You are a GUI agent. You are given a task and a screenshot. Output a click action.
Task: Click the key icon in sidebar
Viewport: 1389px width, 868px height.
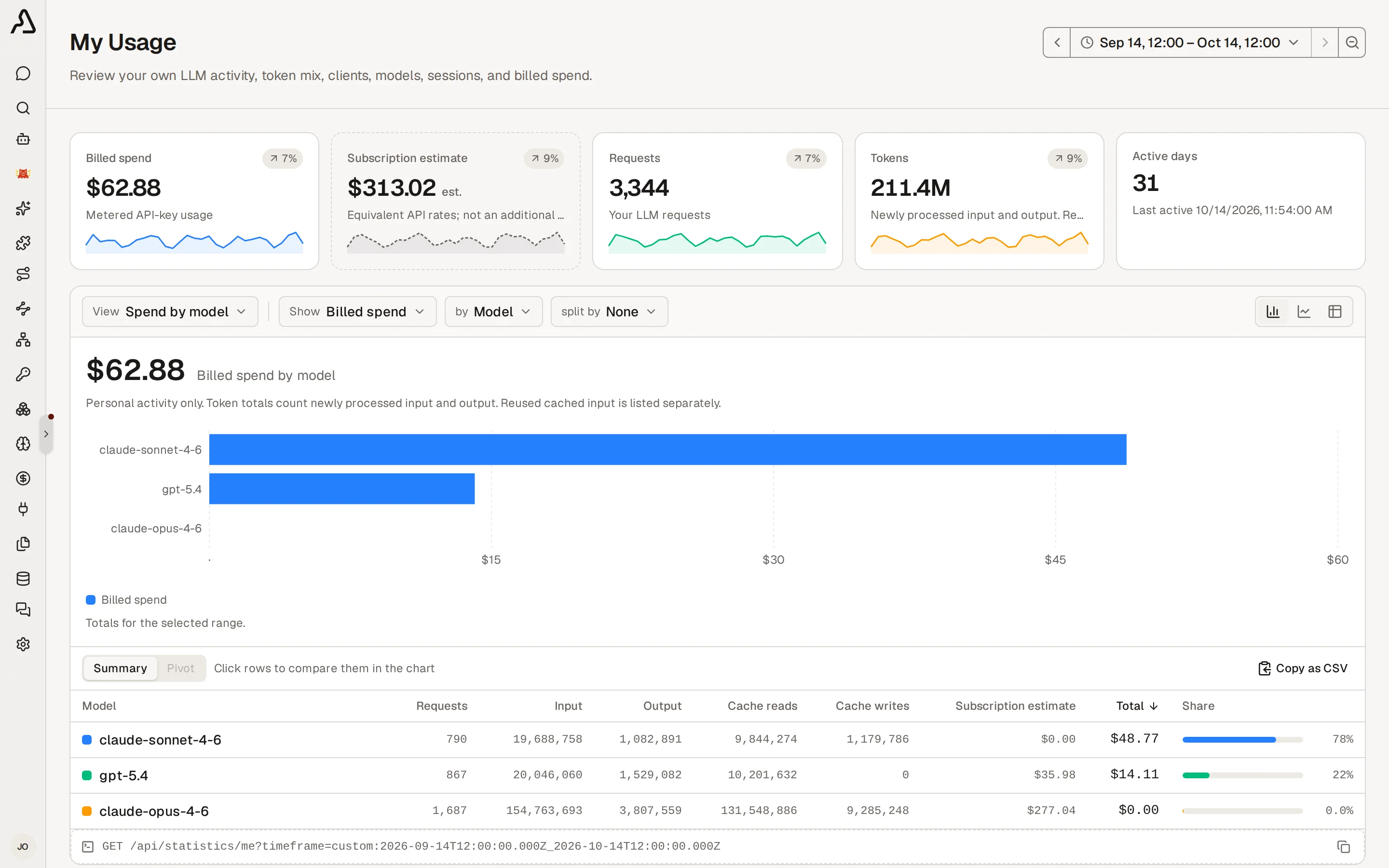click(x=23, y=374)
